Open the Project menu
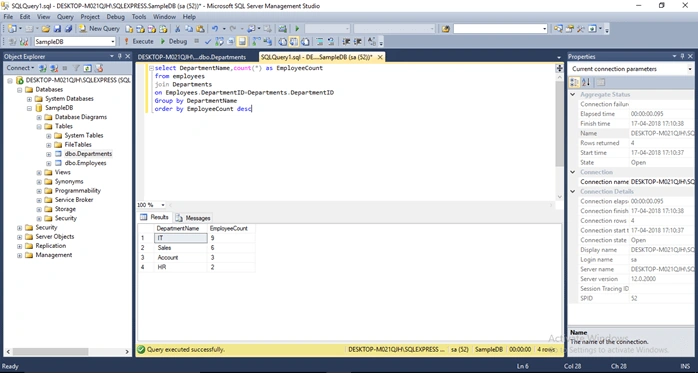Viewport: 698px width, 373px height. point(90,16)
